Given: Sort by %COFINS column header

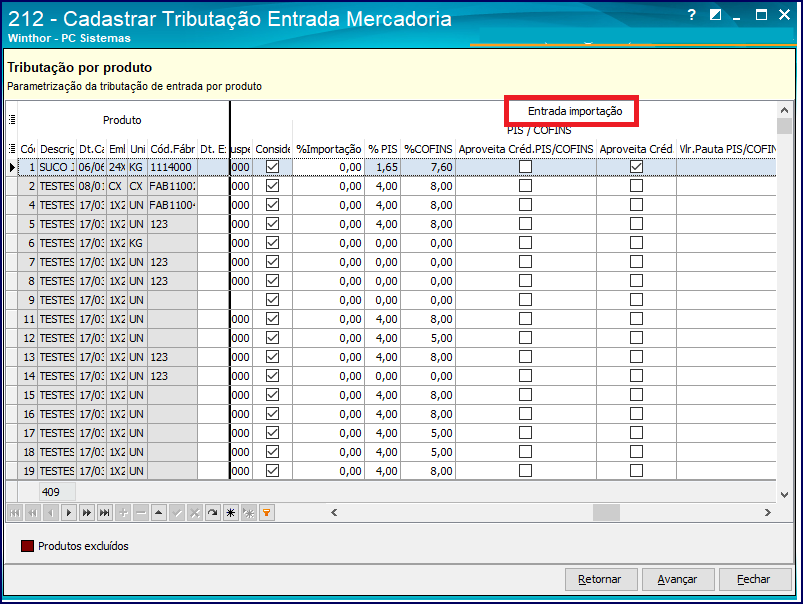Looking at the screenshot, I should pyautogui.click(x=428, y=149).
